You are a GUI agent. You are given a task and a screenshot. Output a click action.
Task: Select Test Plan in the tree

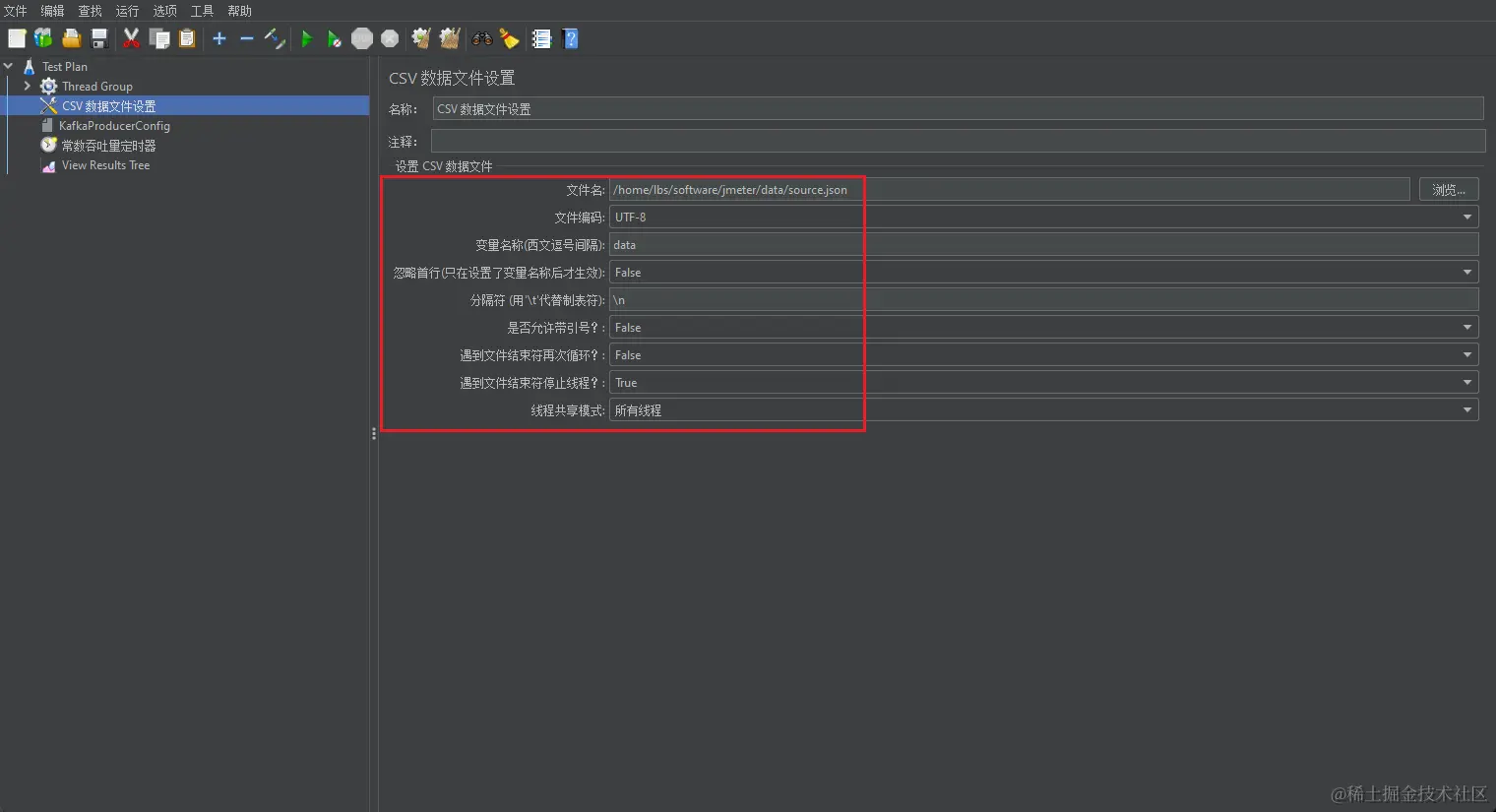(x=65, y=66)
